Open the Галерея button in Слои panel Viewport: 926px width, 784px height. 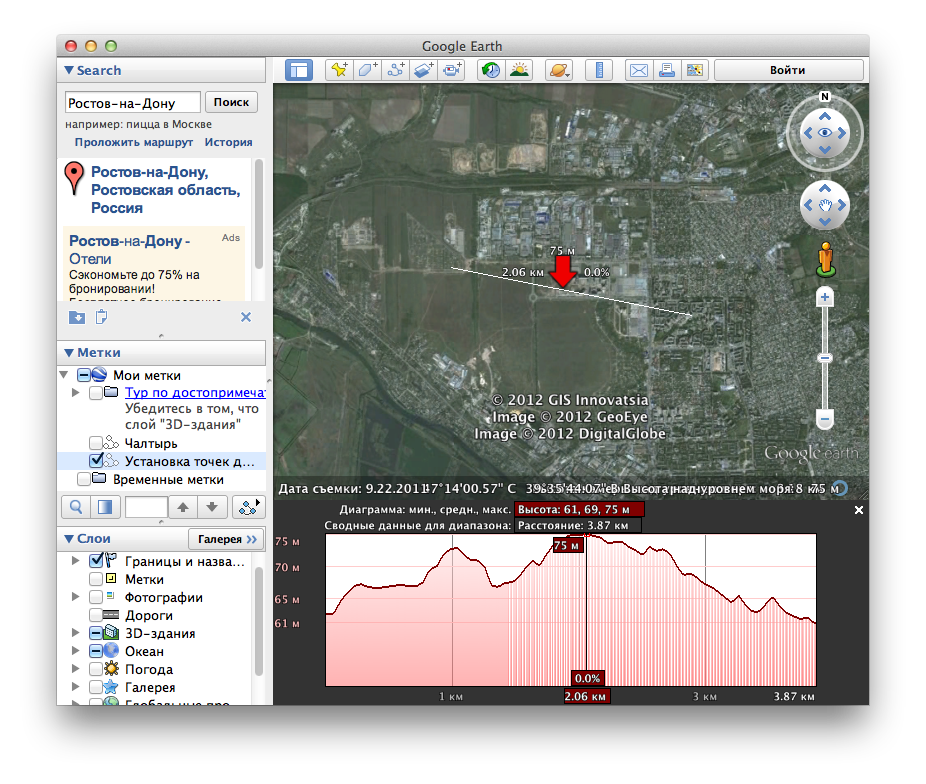[x=227, y=539]
